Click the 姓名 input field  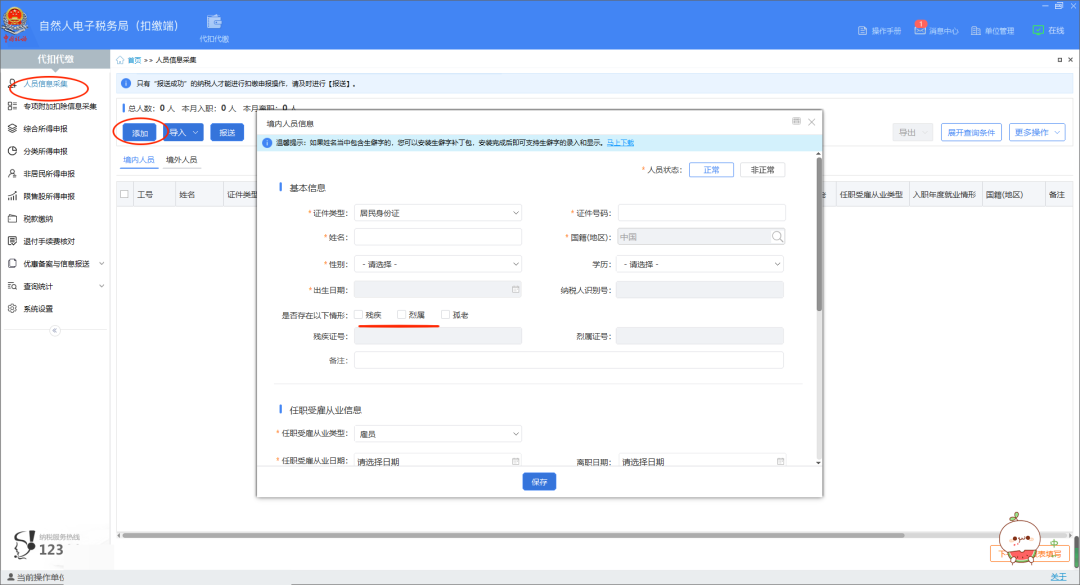pyautogui.click(x=438, y=237)
